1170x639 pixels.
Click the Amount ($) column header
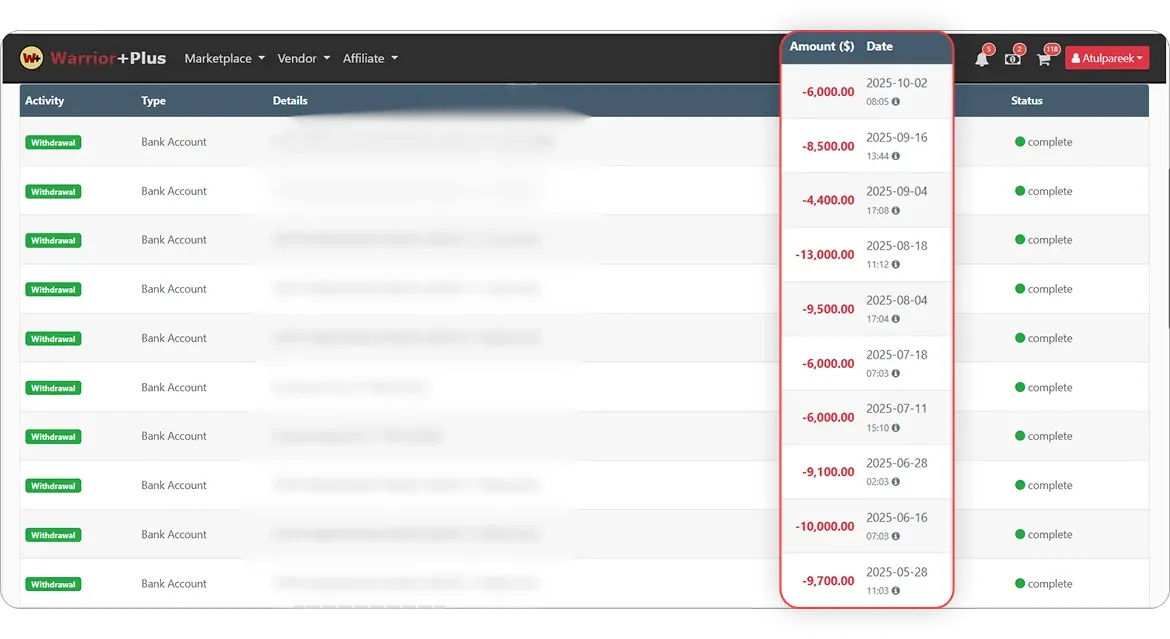821,46
